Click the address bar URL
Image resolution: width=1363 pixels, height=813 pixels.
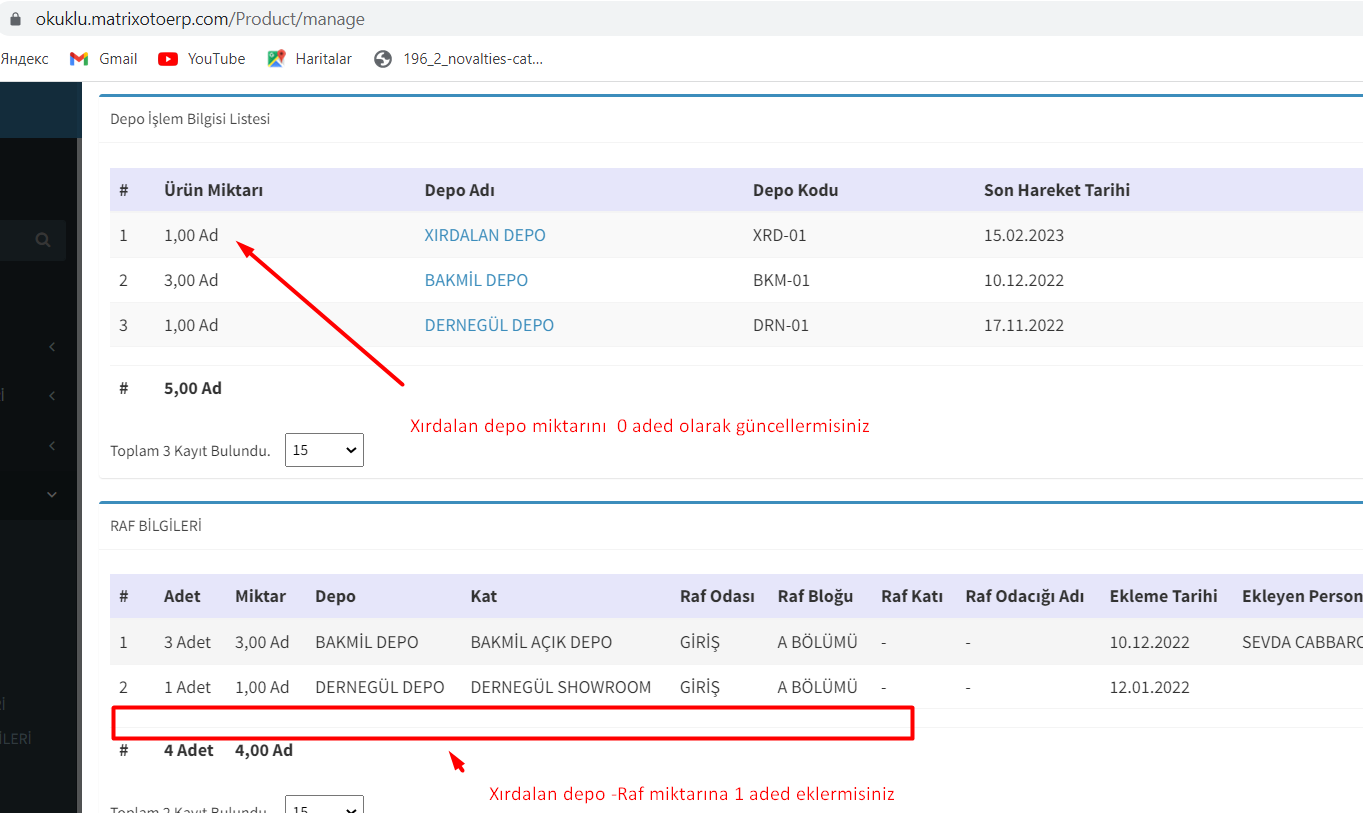[200, 19]
